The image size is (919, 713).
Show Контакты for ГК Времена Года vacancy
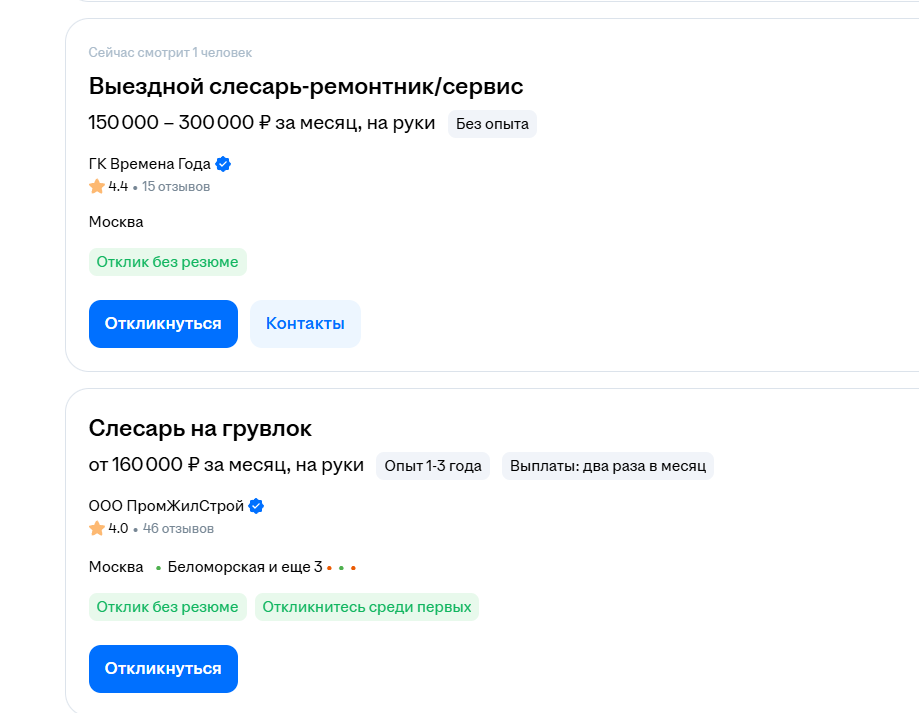click(x=305, y=324)
